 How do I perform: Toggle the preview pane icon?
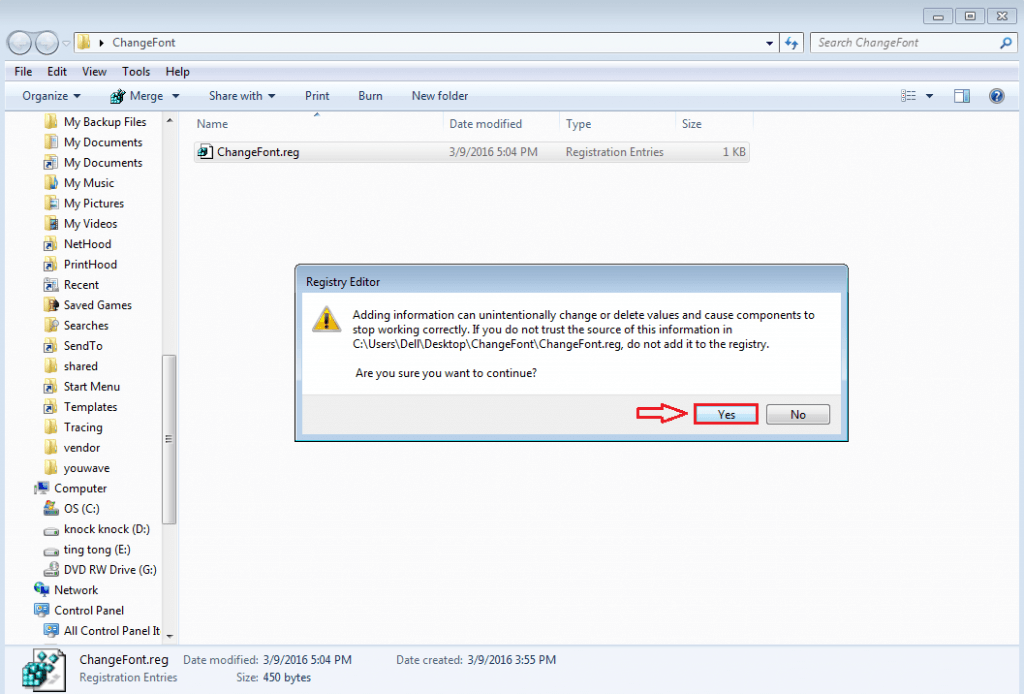tap(961, 96)
